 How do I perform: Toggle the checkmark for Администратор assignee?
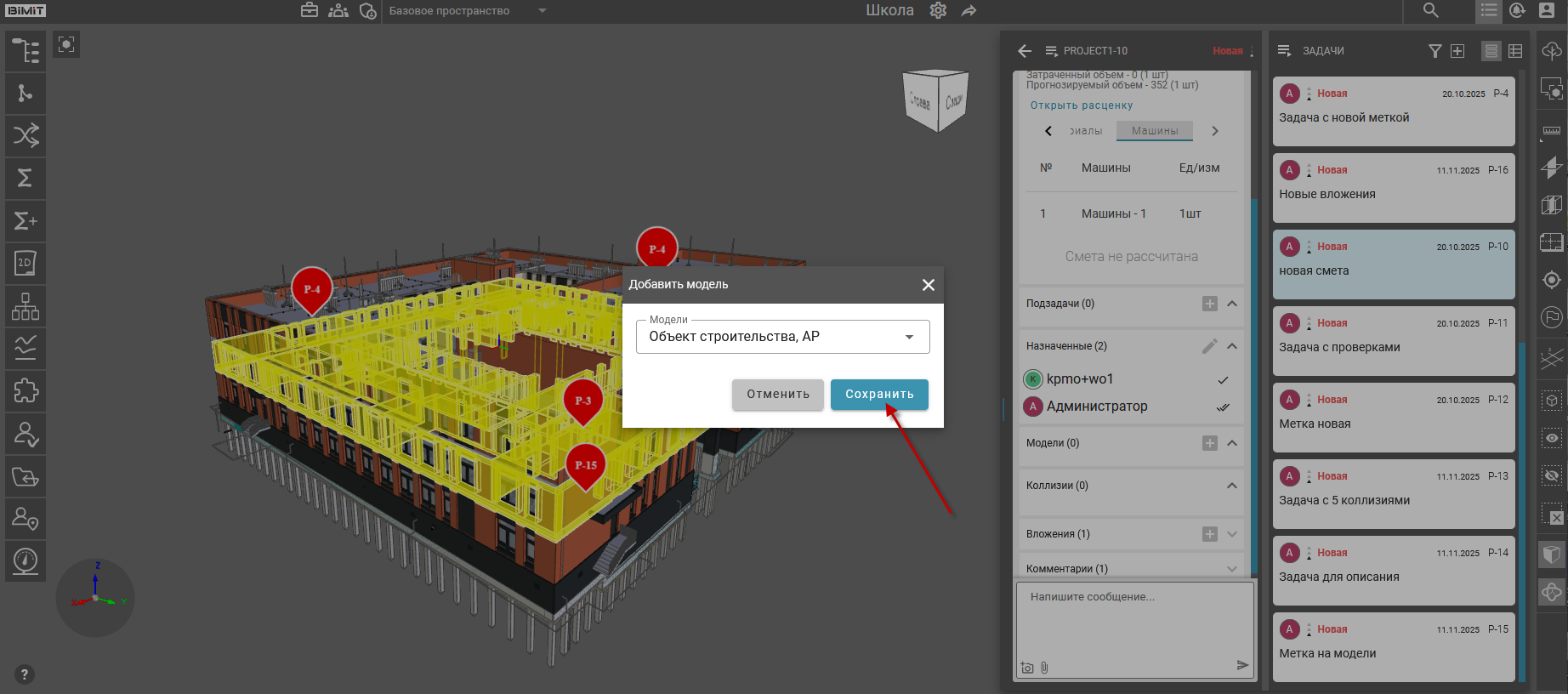(x=1223, y=407)
